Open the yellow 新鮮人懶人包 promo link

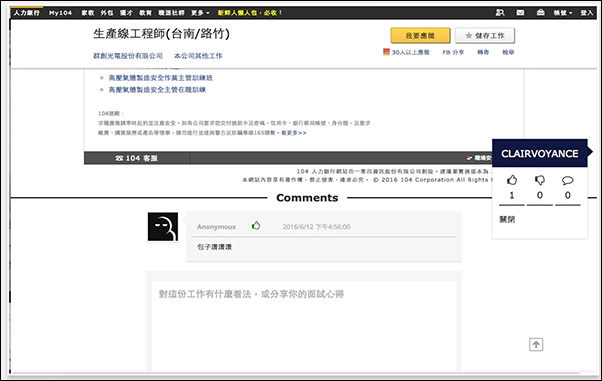click(250, 13)
